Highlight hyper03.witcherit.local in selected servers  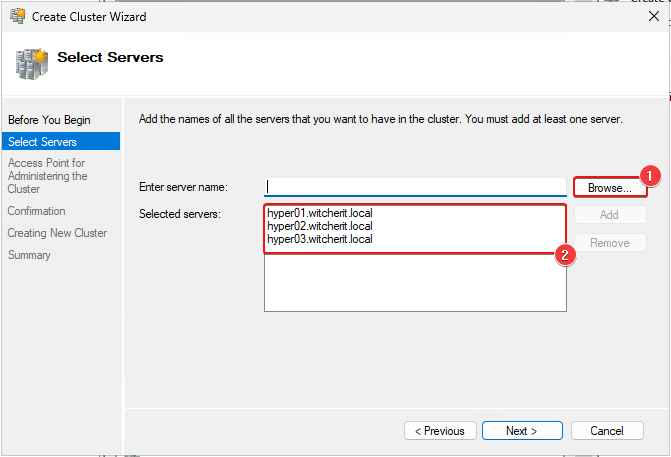(320, 239)
